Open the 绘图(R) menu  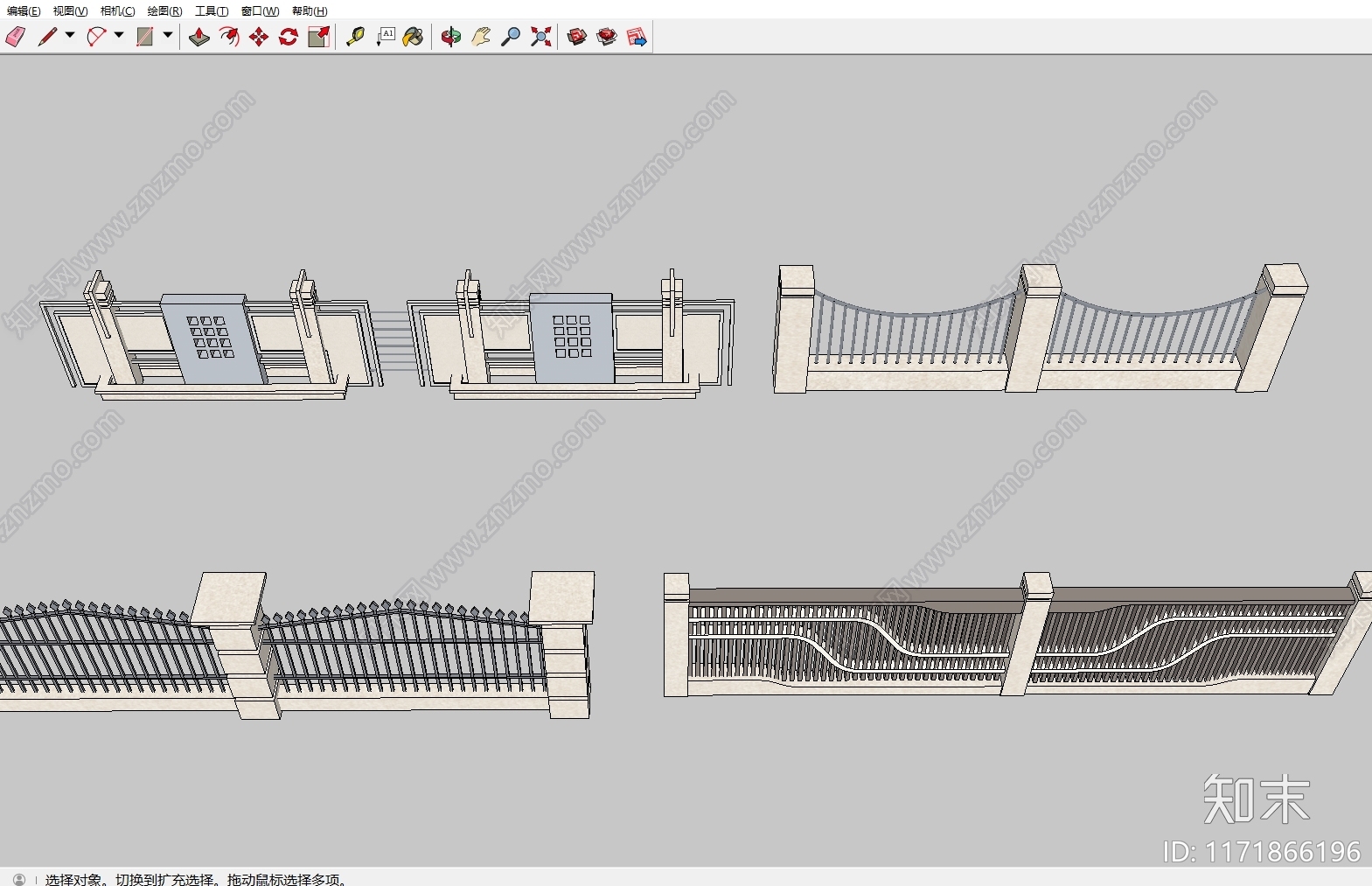pos(164,11)
